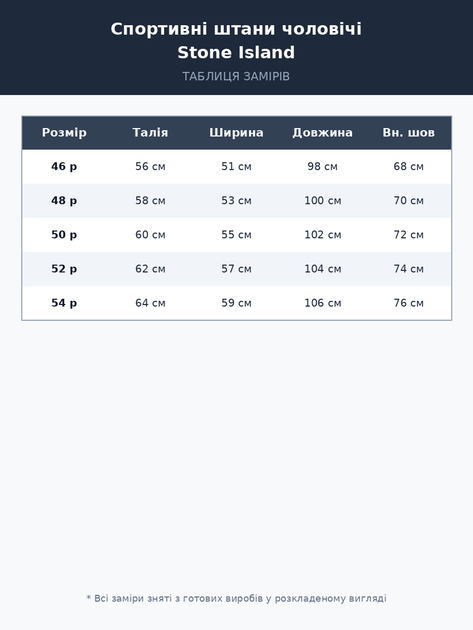Image resolution: width=473 pixels, height=630 pixels.
Task: Click the footnote about measurements
Action: pyautogui.click(x=236, y=598)
